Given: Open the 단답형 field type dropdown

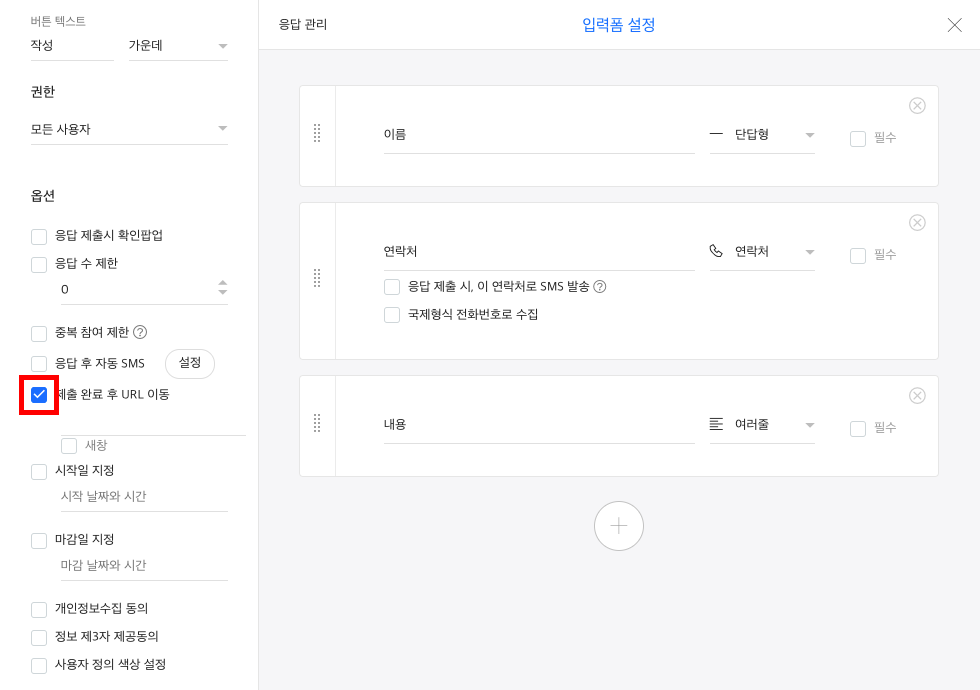Looking at the screenshot, I should pos(762,135).
